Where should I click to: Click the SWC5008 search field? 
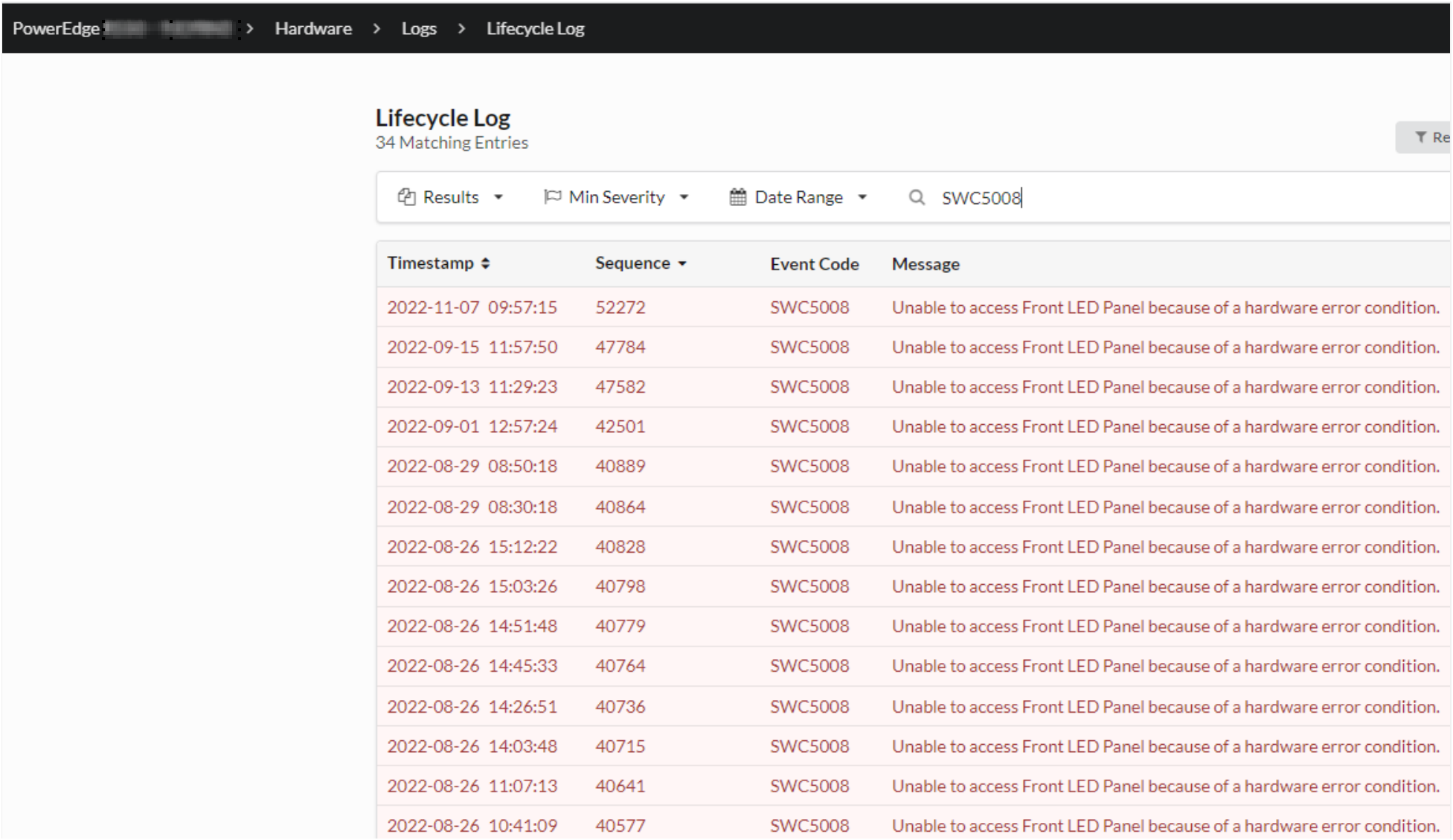point(1116,197)
